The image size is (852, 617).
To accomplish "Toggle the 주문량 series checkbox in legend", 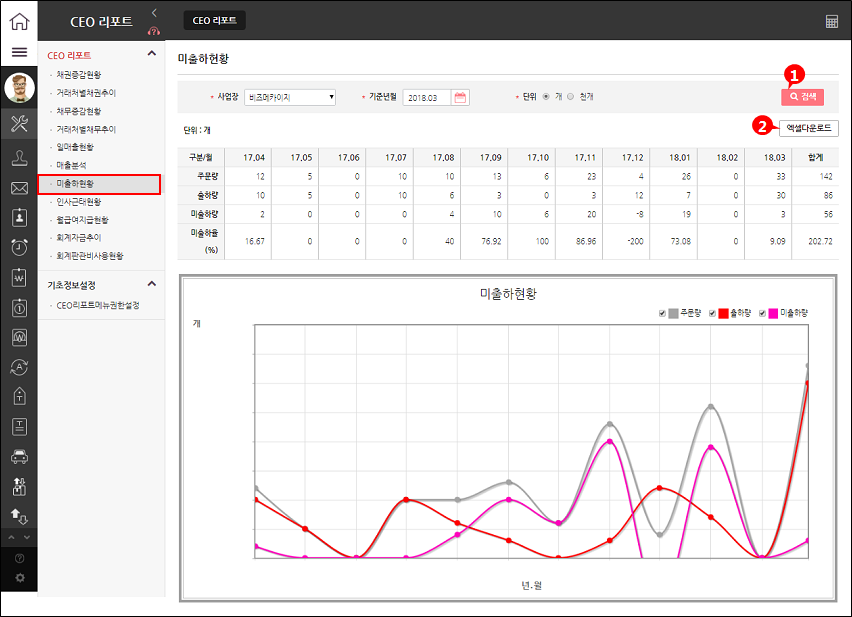I will [662, 313].
